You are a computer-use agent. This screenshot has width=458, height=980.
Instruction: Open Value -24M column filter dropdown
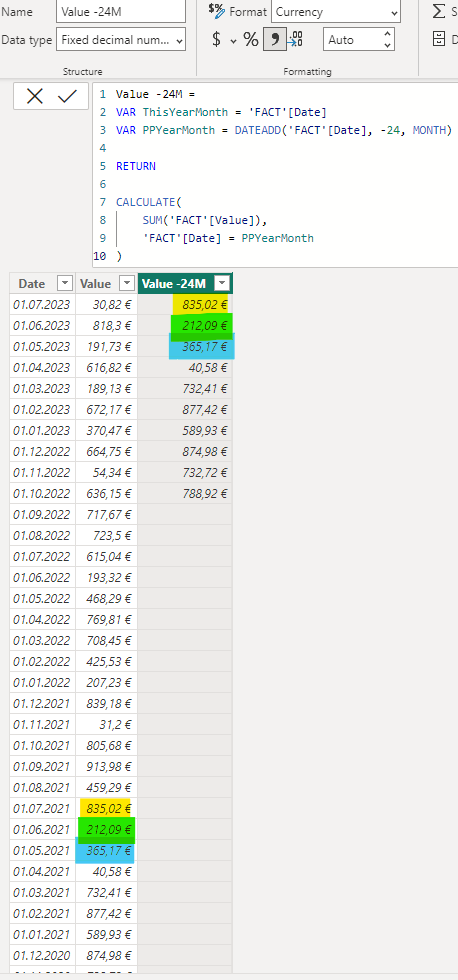(222, 284)
